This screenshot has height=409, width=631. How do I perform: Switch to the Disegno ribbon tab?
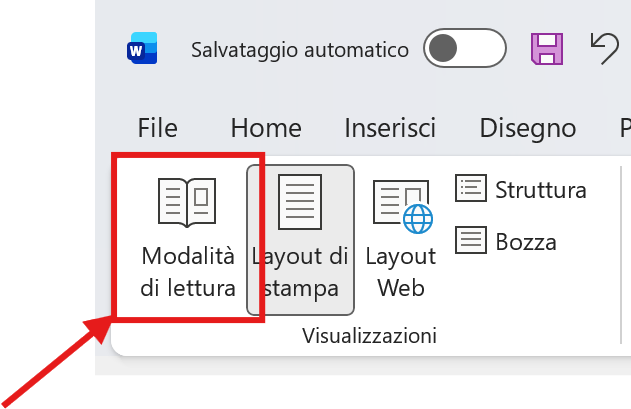[x=528, y=129]
